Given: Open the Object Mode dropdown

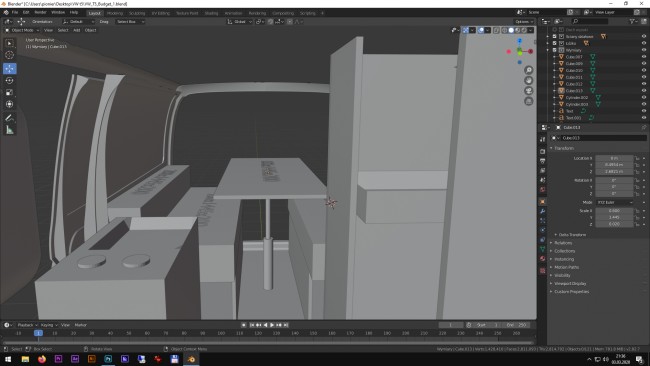Looking at the screenshot, I should [x=22, y=30].
